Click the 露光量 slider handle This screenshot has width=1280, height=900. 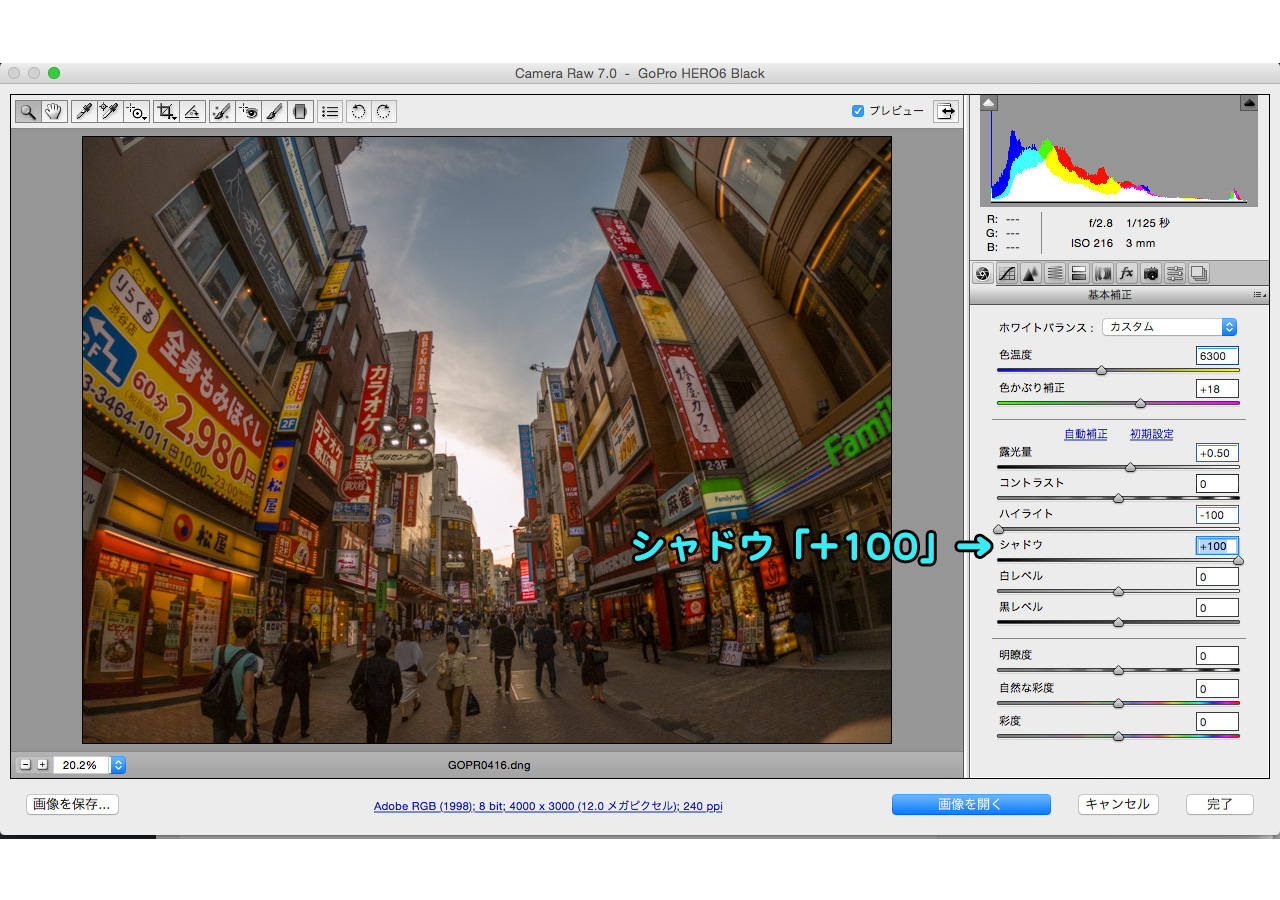(1130, 467)
